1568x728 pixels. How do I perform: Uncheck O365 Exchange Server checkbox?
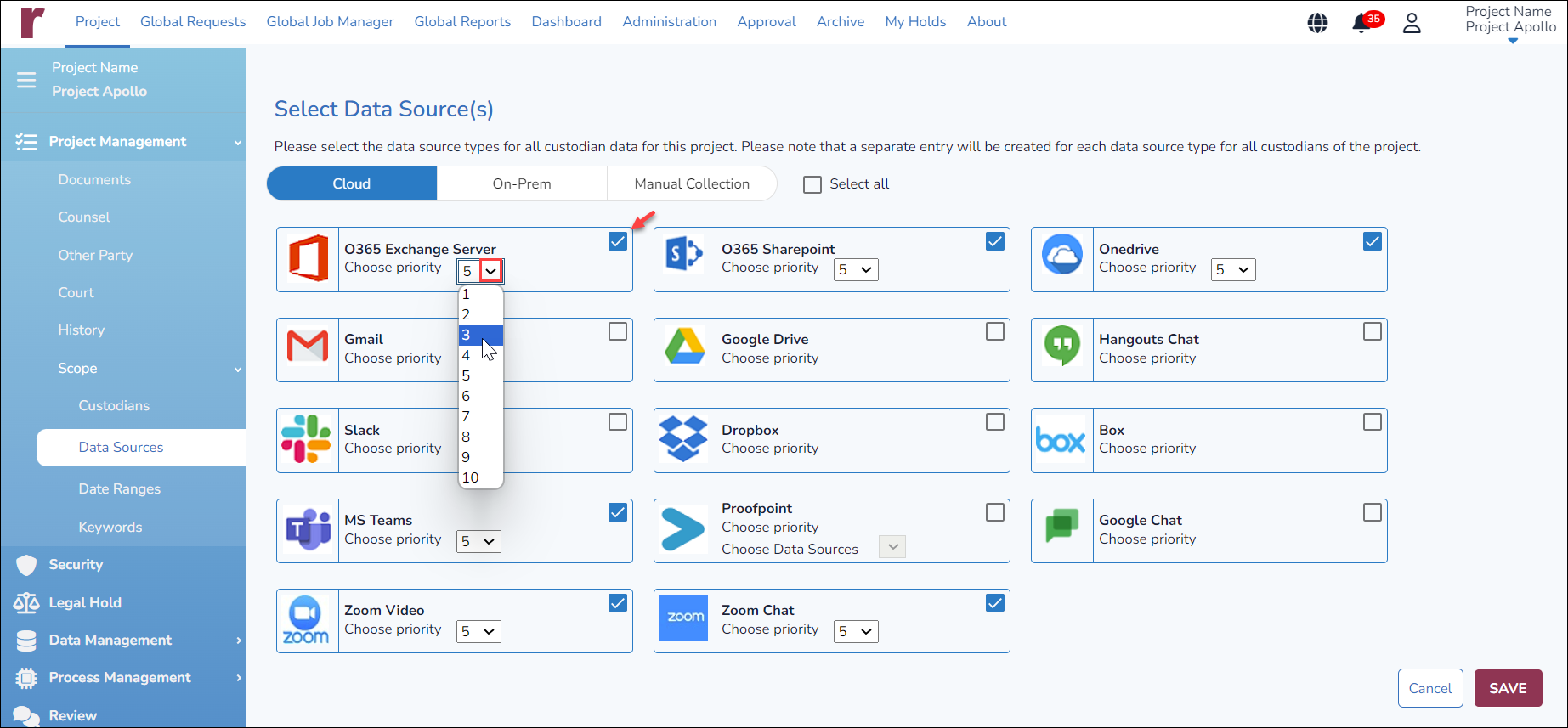(618, 241)
